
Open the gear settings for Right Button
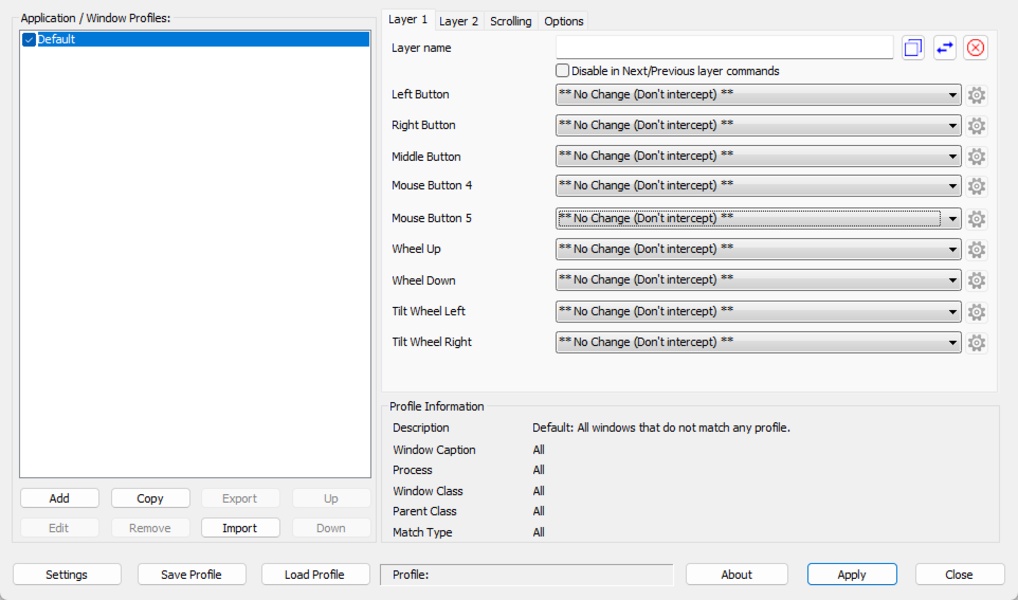pos(976,126)
